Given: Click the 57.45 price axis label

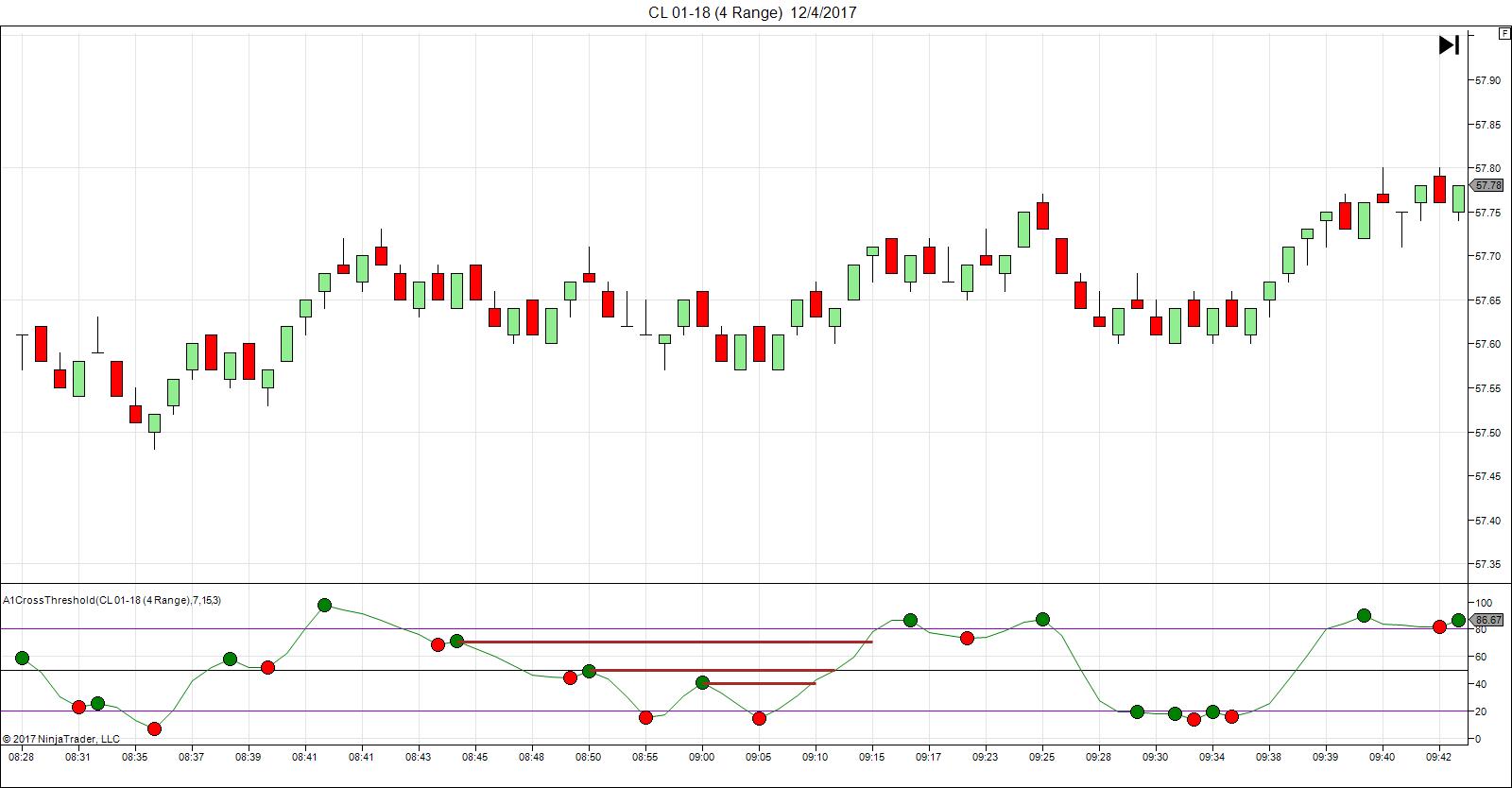Looking at the screenshot, I should [x=1487, y=476].
